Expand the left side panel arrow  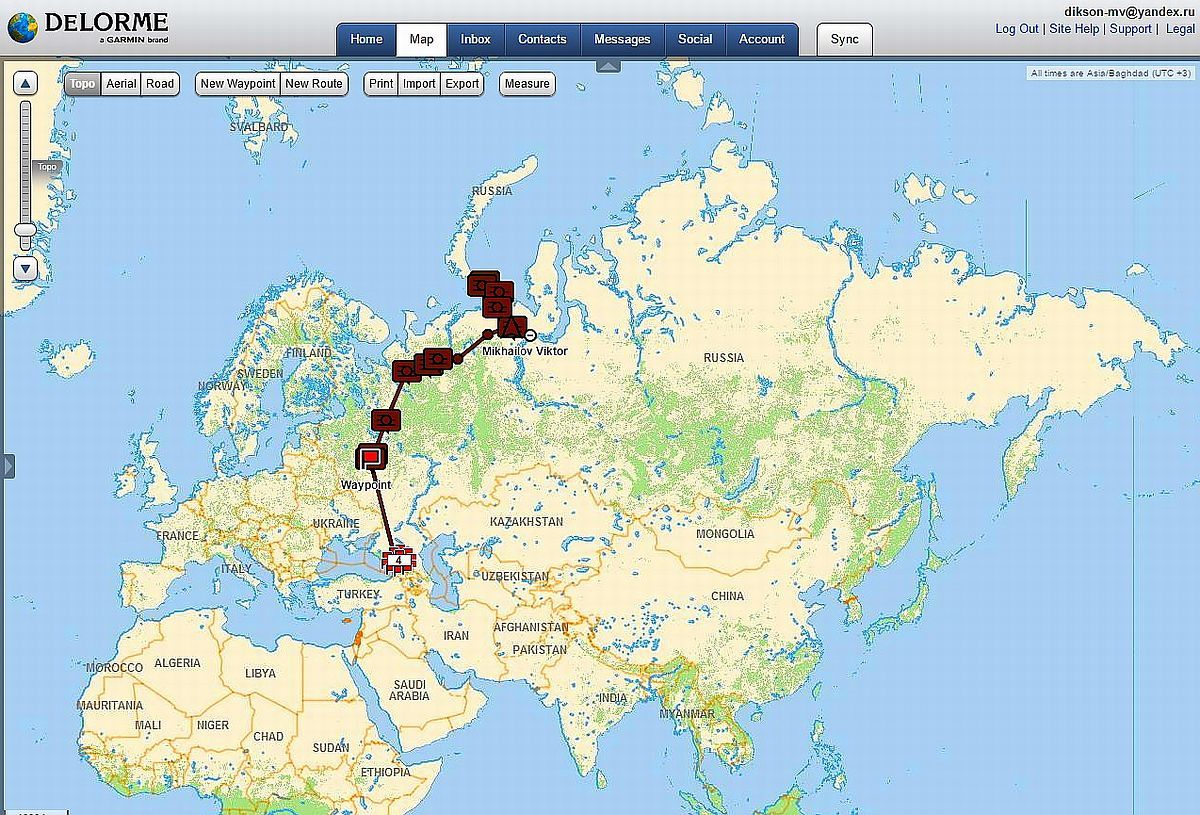click(9, 466)
